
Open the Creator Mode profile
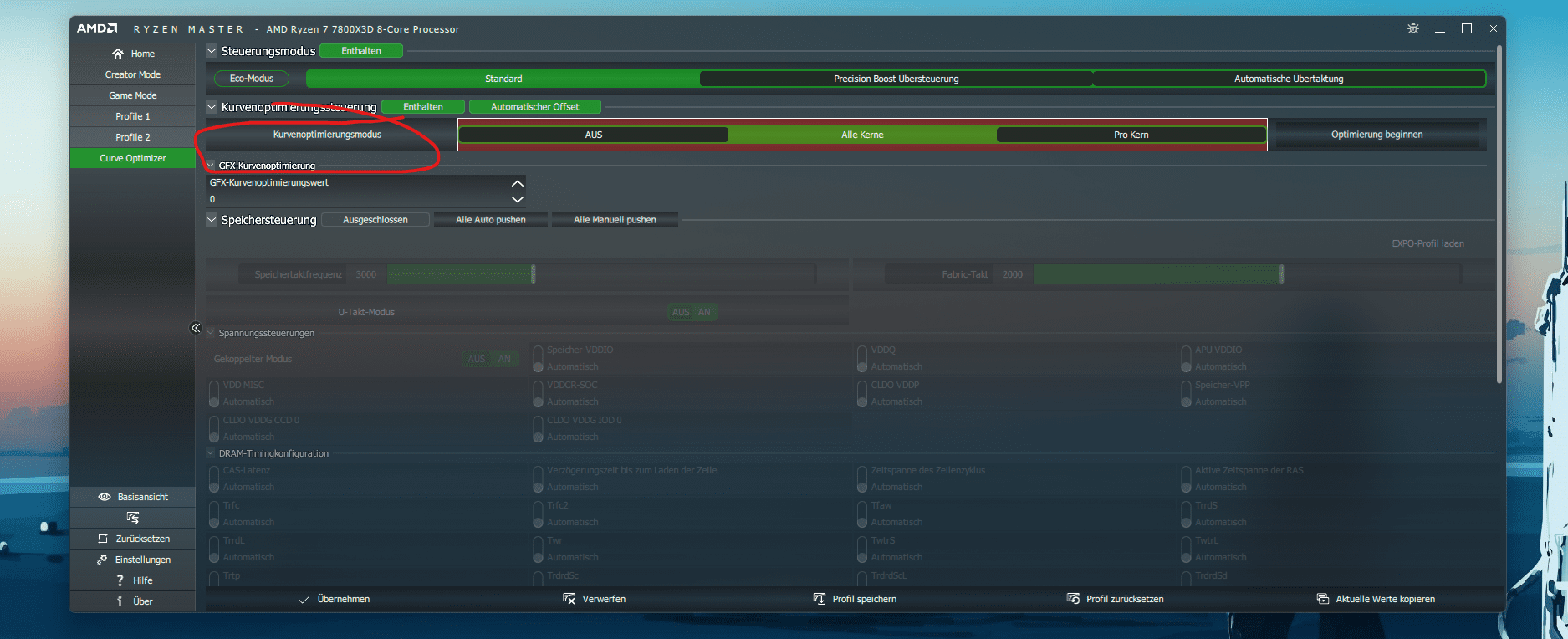pyautogui.click(x=133, y=74)
